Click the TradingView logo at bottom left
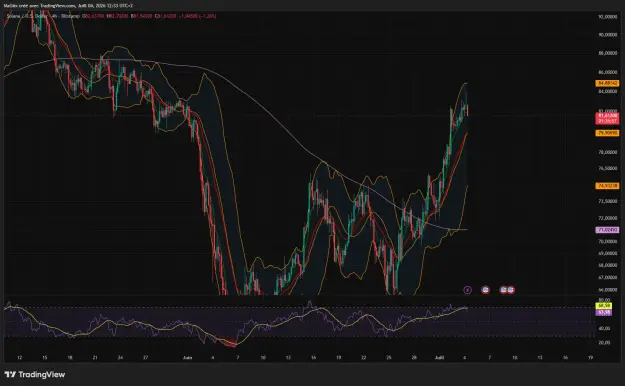 pos(35,374)
